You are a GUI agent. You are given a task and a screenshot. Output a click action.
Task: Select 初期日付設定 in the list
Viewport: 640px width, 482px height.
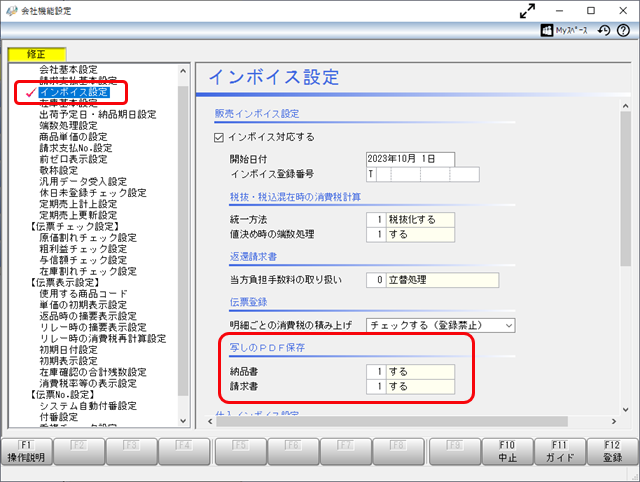coord(68,350)
